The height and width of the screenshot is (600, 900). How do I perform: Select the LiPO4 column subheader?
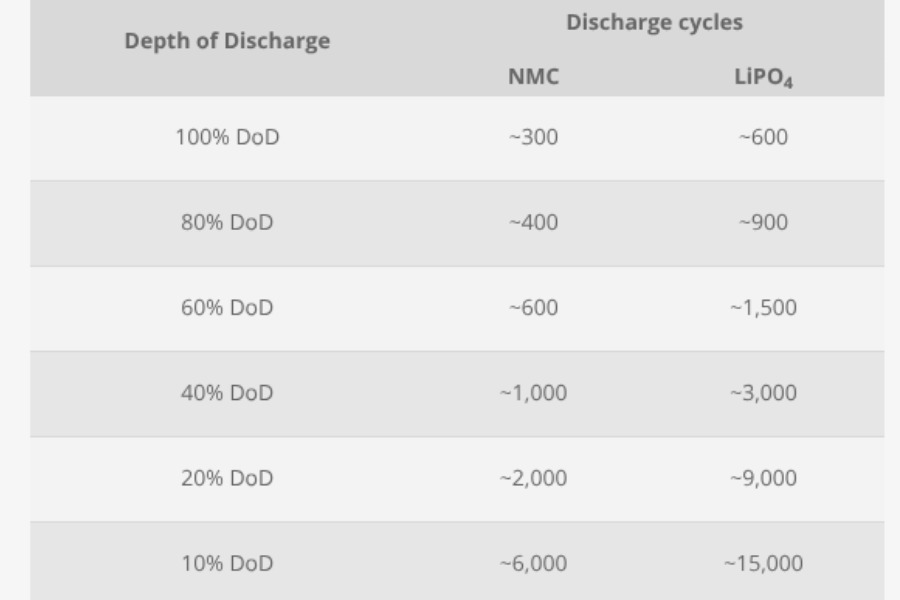click(x=762, y=79)
